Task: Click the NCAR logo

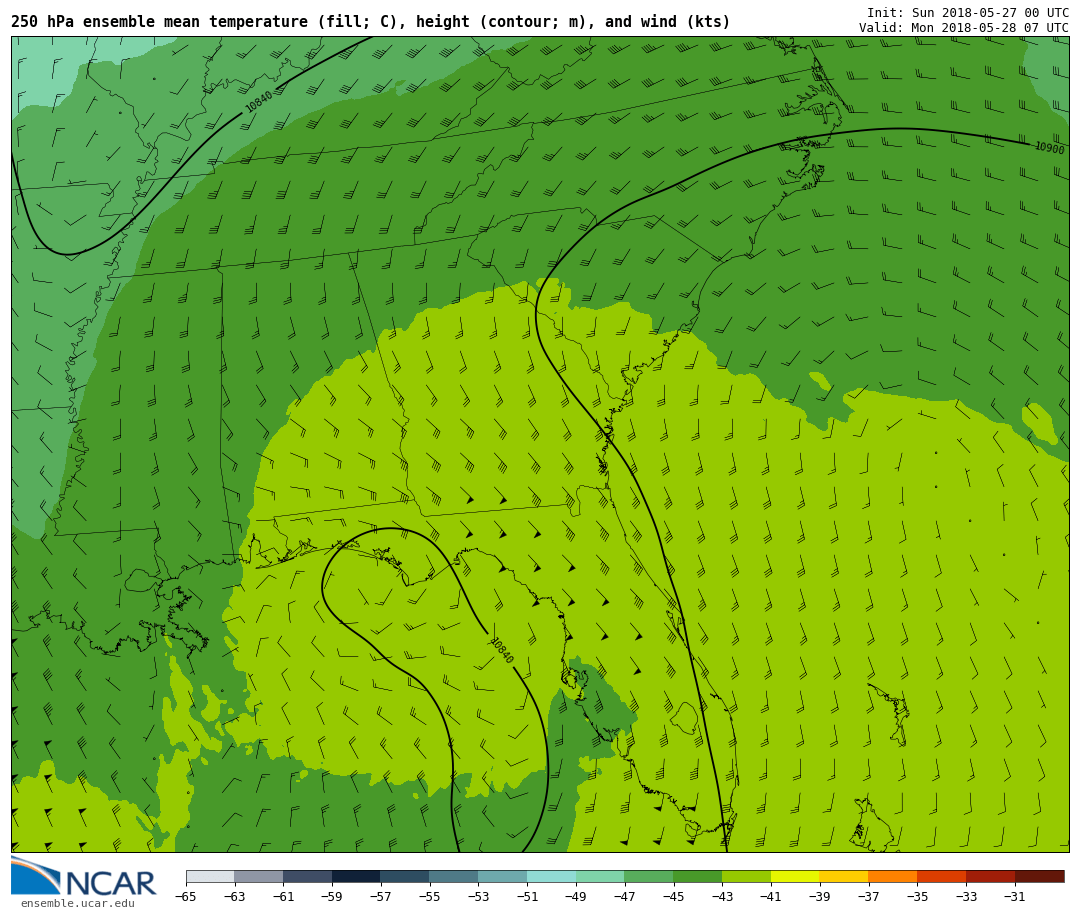Action: pyautogui.click(x=83, y=876)
